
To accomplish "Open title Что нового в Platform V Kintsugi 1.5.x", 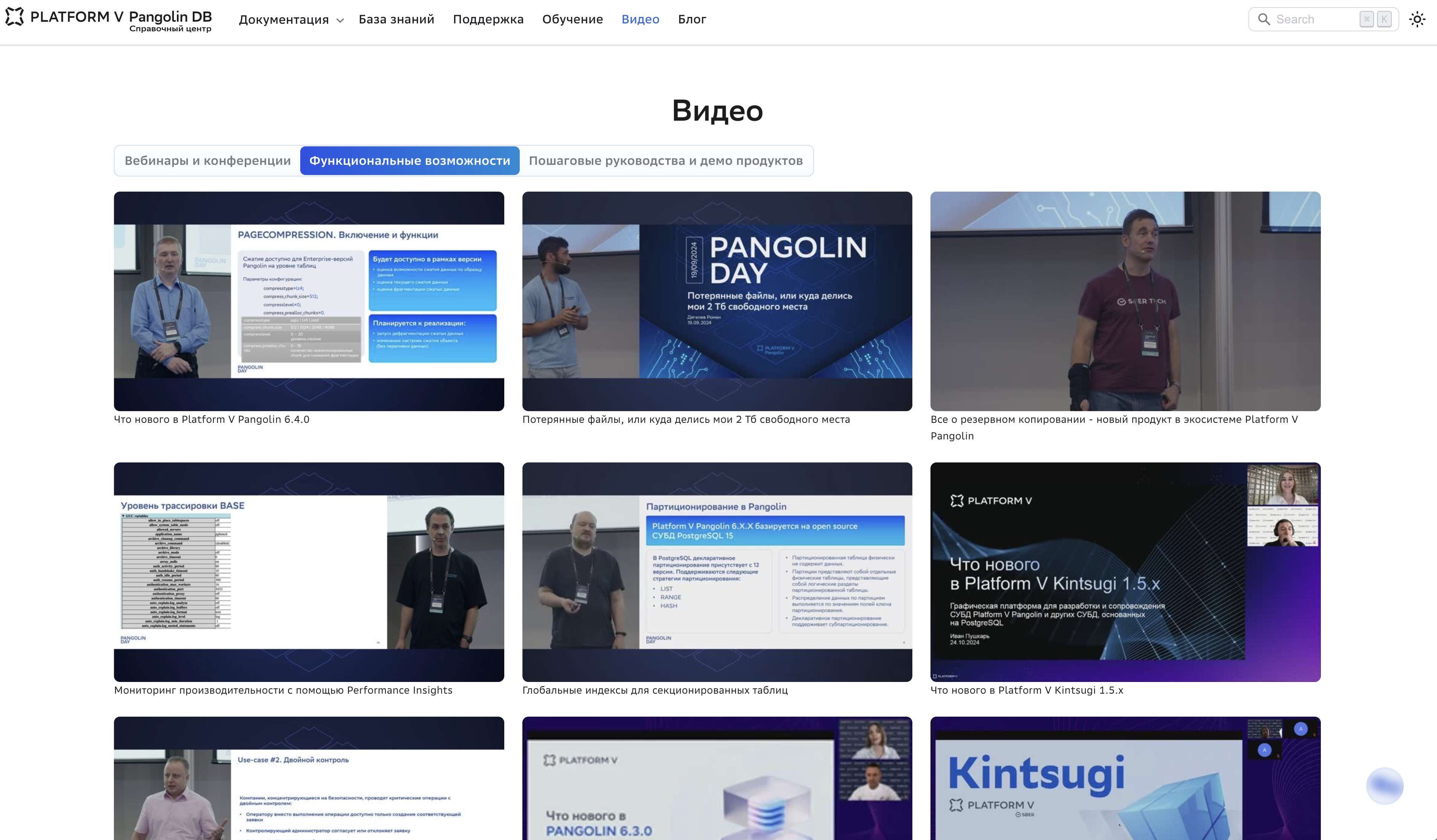I will click(1027, 691).
